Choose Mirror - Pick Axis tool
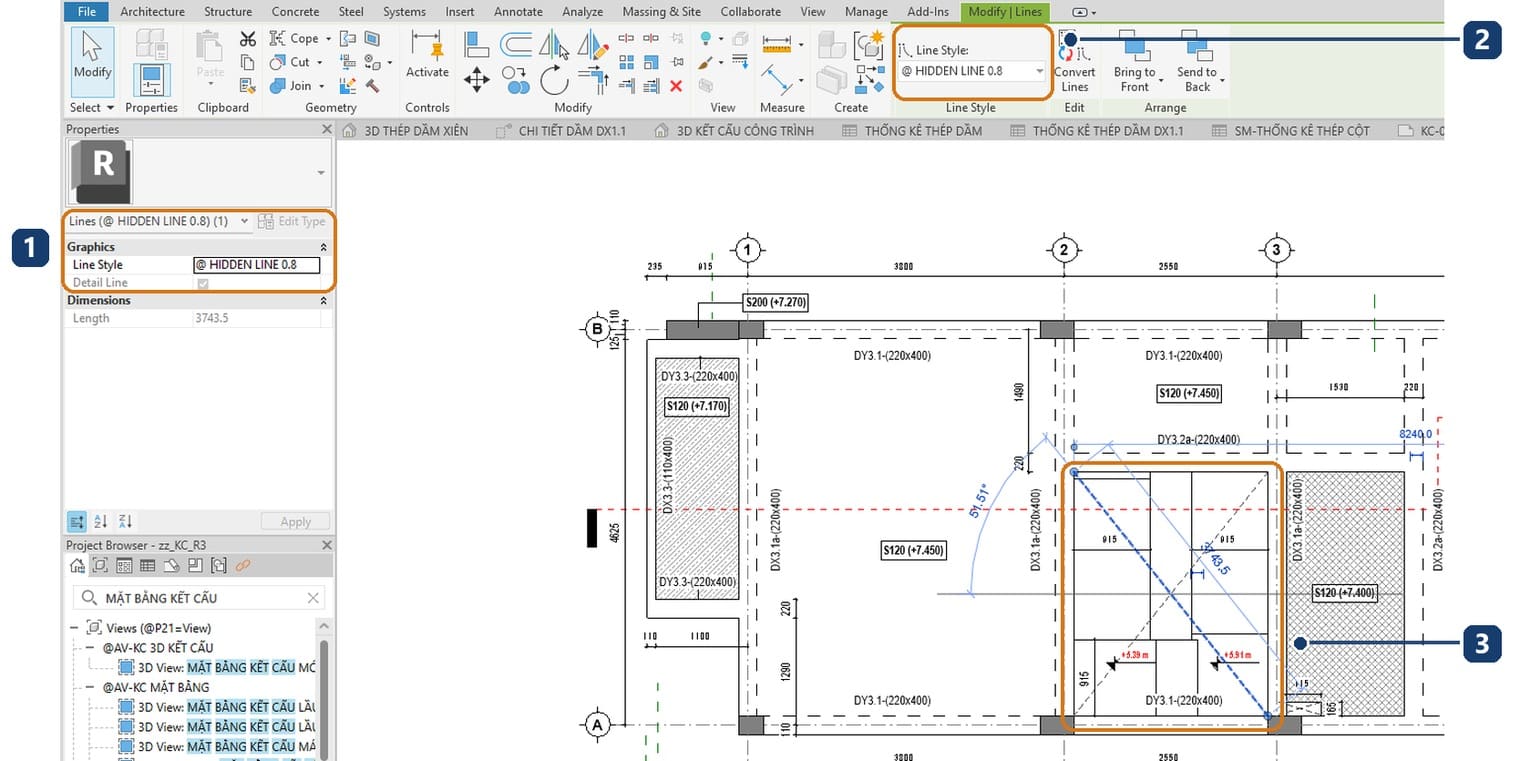Image resolution: width=1520 pixels, height=761 pixels. tap(554, 44)
